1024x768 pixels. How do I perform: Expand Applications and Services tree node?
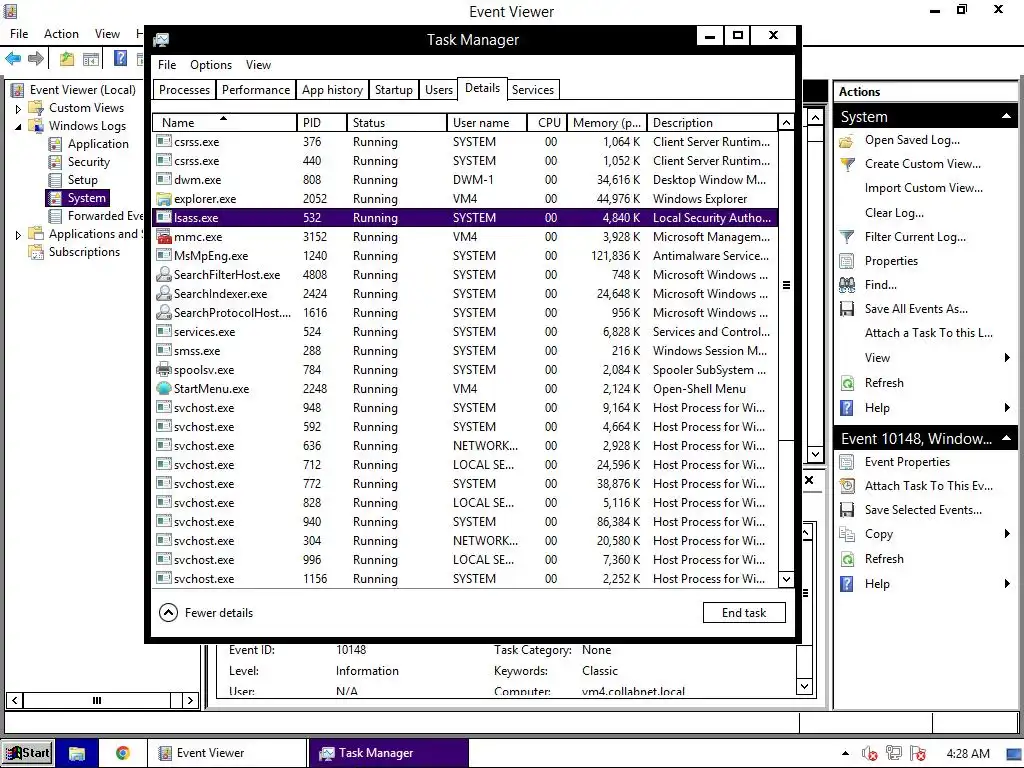tap(18, 234)
